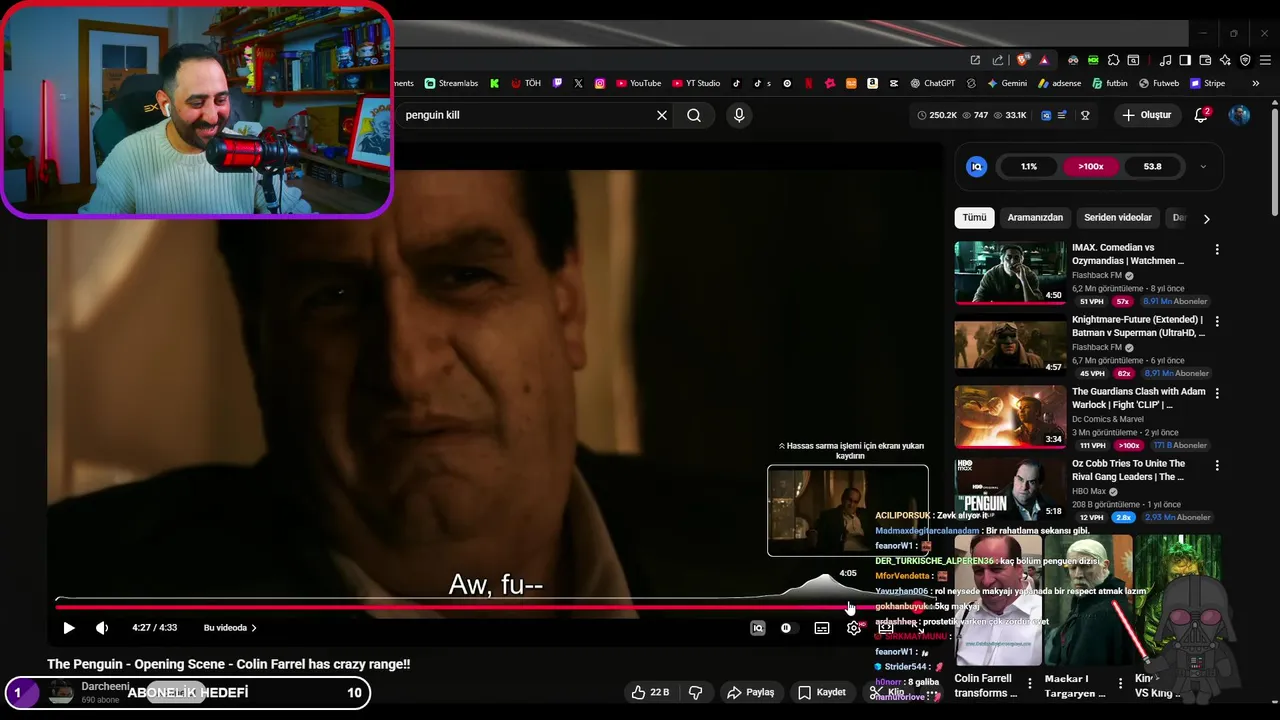Open TÖH bookmark
Screen dimensions: 1280x720
(x=526, y=83)
